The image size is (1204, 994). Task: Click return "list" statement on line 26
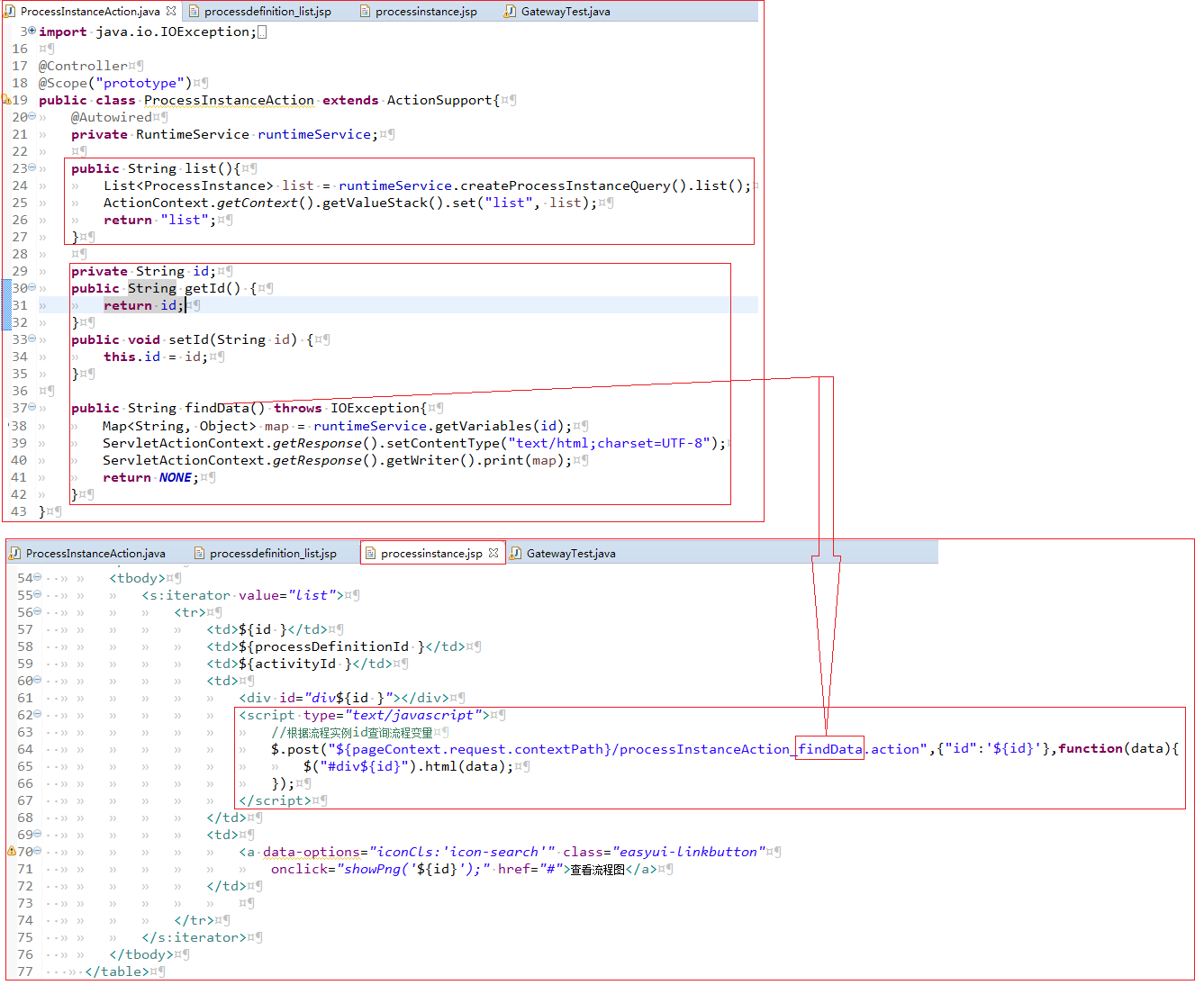point(159,220)
